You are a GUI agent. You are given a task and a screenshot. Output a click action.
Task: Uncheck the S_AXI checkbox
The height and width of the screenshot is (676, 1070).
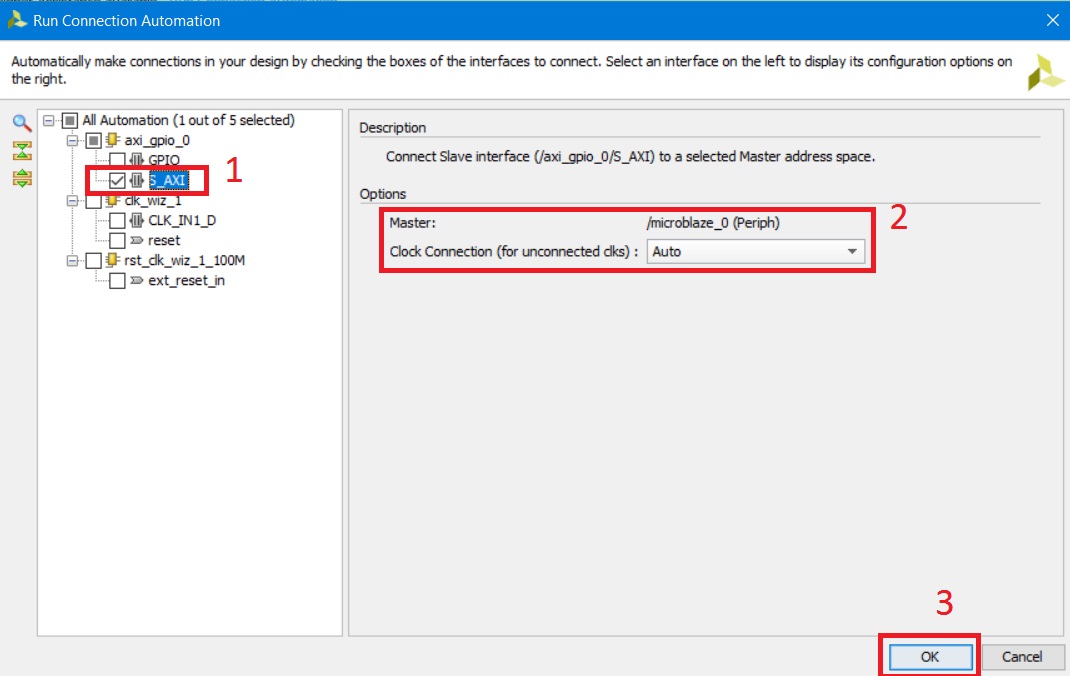click(118, 181)
